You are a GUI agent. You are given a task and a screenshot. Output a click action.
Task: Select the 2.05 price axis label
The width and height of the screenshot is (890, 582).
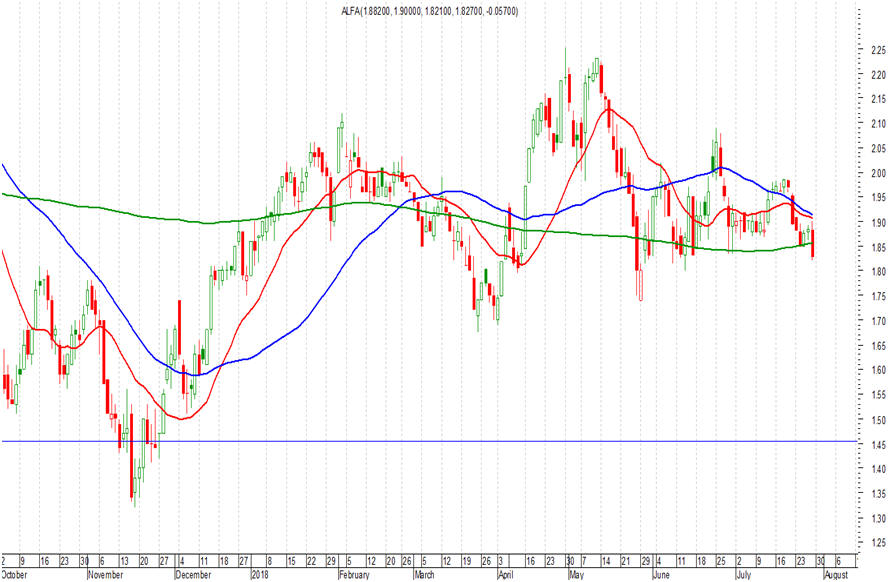(x=878, y=149)
